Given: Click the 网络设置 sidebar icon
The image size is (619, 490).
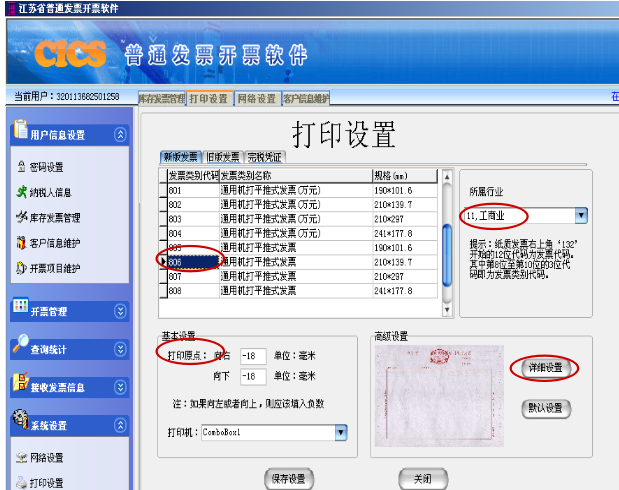Looking at the screenshot, I should coord(21,458).
